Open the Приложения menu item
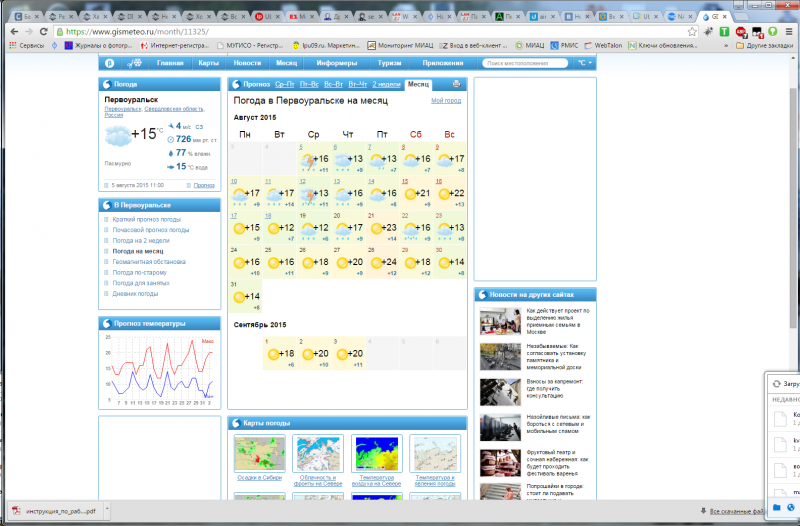Image resolution: width=800 pixels, height=526 pixels. (x=442, y=63)
